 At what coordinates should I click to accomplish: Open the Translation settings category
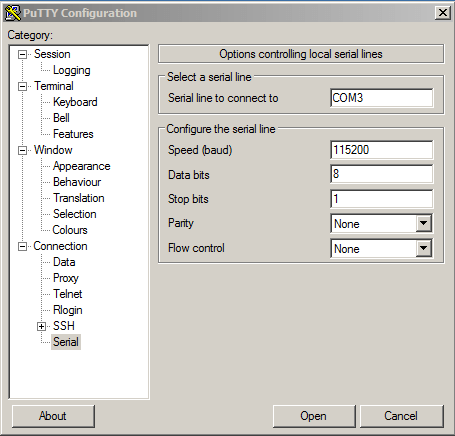79,198
